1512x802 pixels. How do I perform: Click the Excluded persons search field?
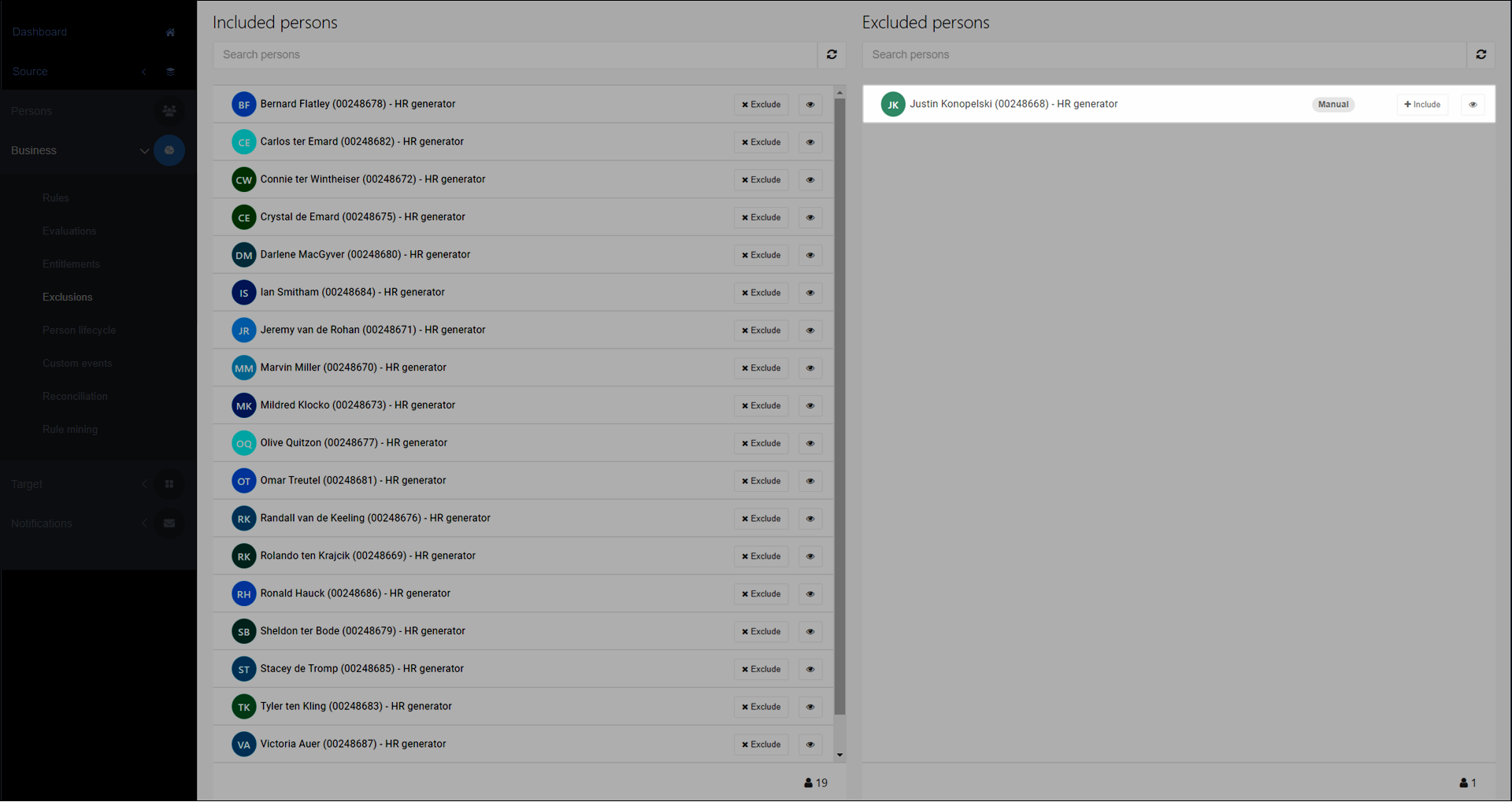1164,54
